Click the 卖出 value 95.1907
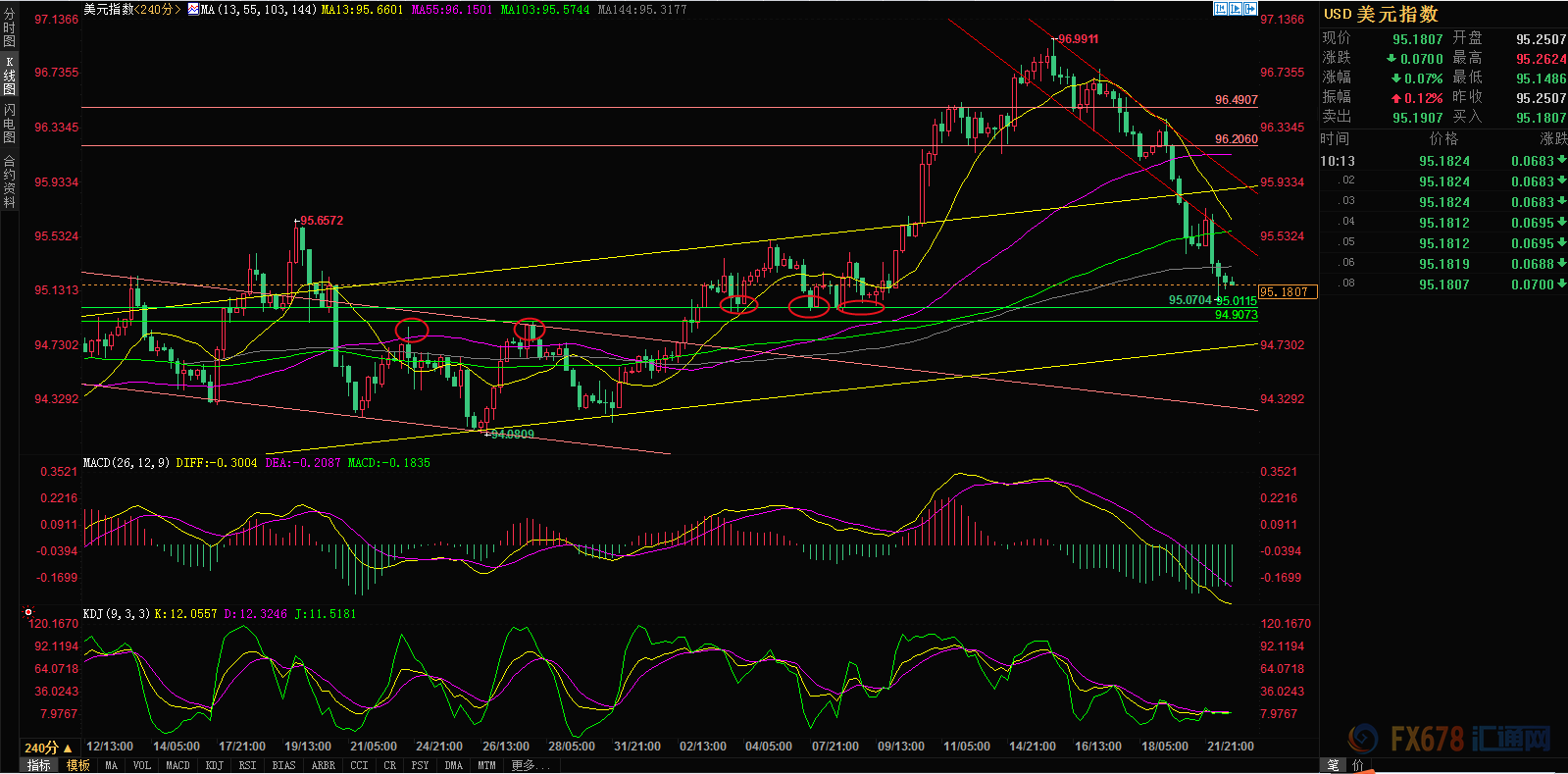Image resolution: width=1568 pixels, height=774 pixels. pyautogui.click(x=1417, y=118)
